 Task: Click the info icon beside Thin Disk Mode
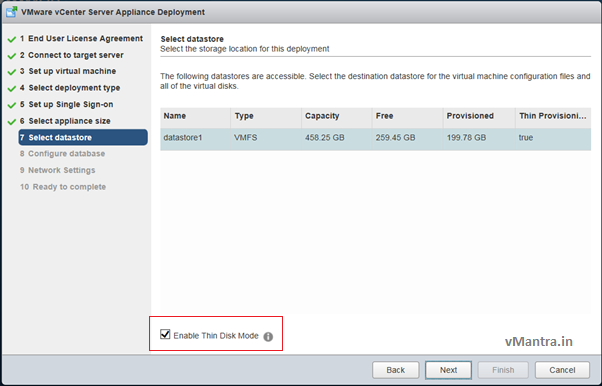tap(268, 337)
